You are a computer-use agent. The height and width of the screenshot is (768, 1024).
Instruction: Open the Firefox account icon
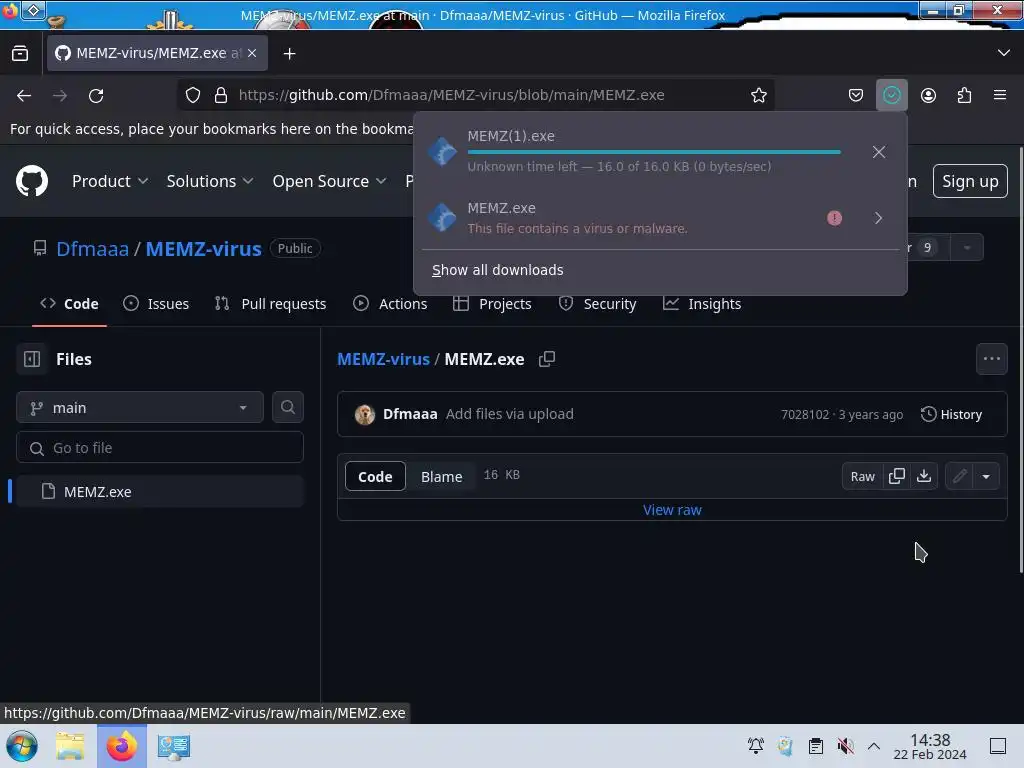[928, 95]
